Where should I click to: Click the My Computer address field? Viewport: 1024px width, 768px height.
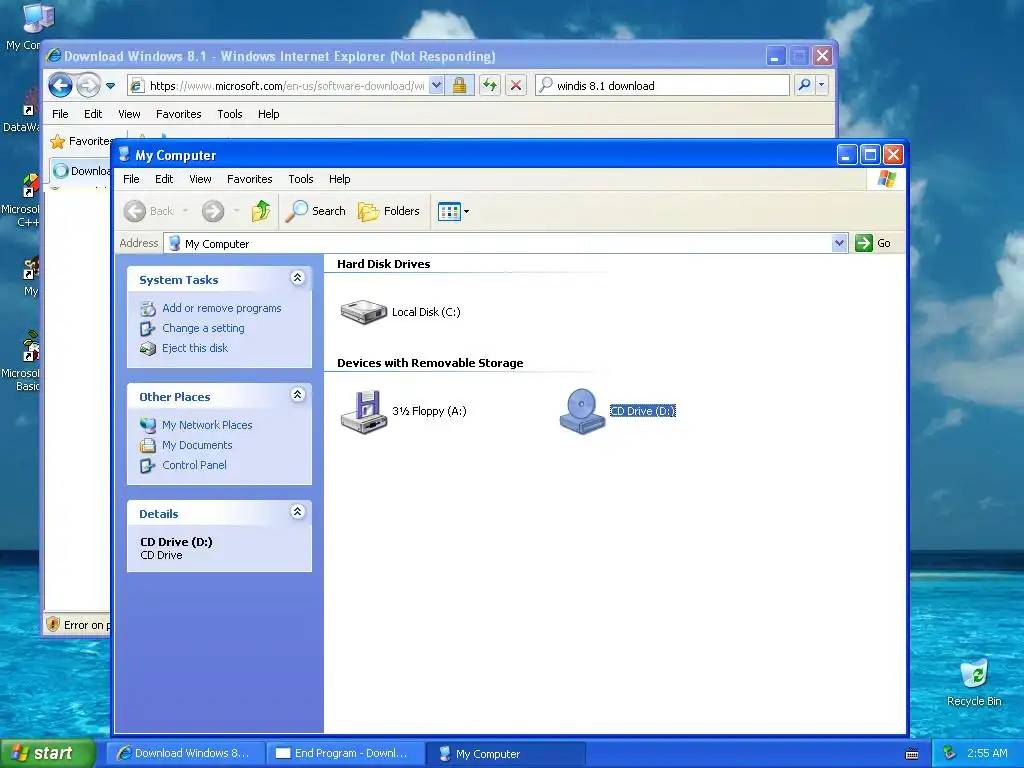[498, 244]
